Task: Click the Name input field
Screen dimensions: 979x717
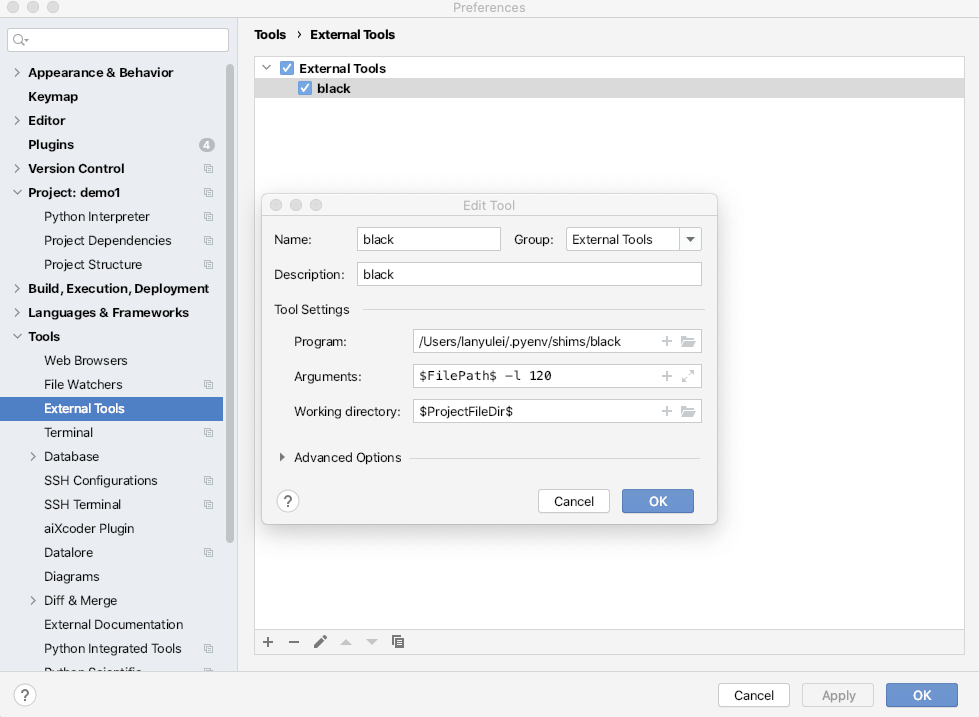Action: tap(429, 239)
